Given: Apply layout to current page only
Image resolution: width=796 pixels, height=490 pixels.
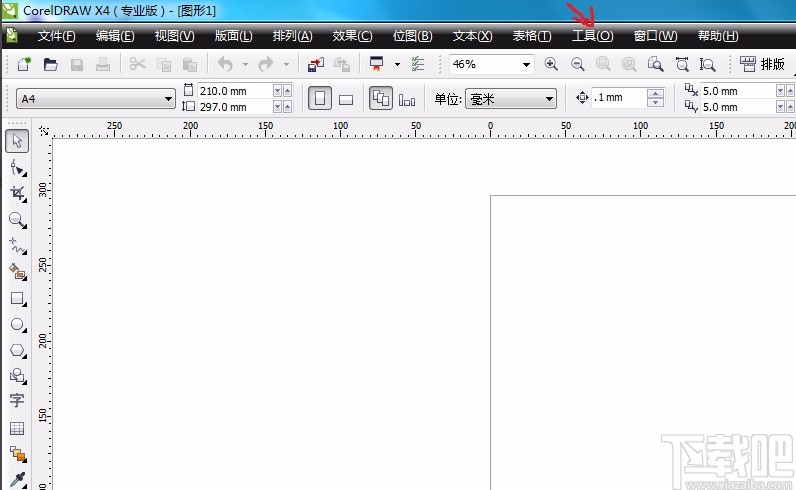Looking at the screenshot, I should click(407, 99).
